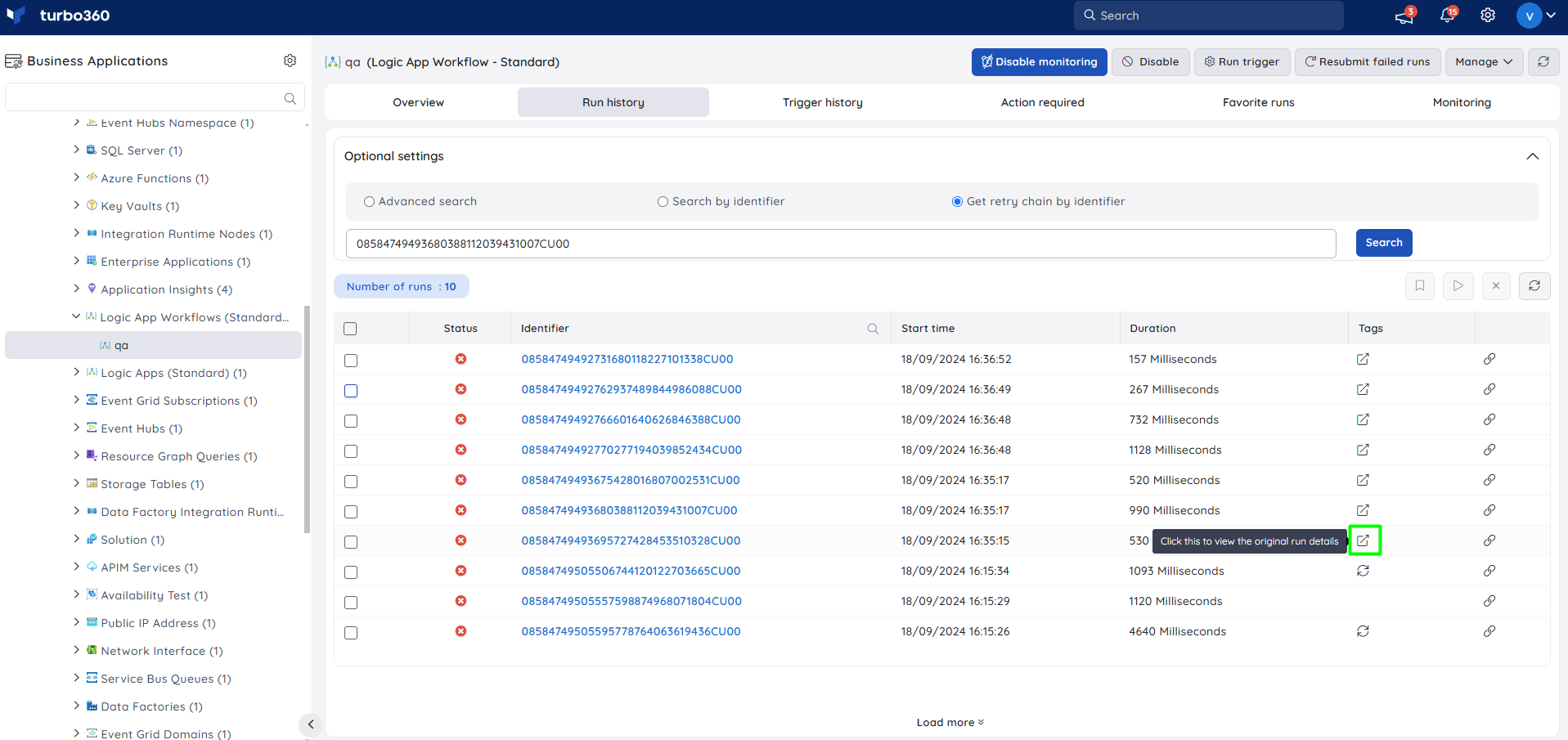Switch to the Overview tab
This screenshot has height=740, width=1568.
(419, 102)
